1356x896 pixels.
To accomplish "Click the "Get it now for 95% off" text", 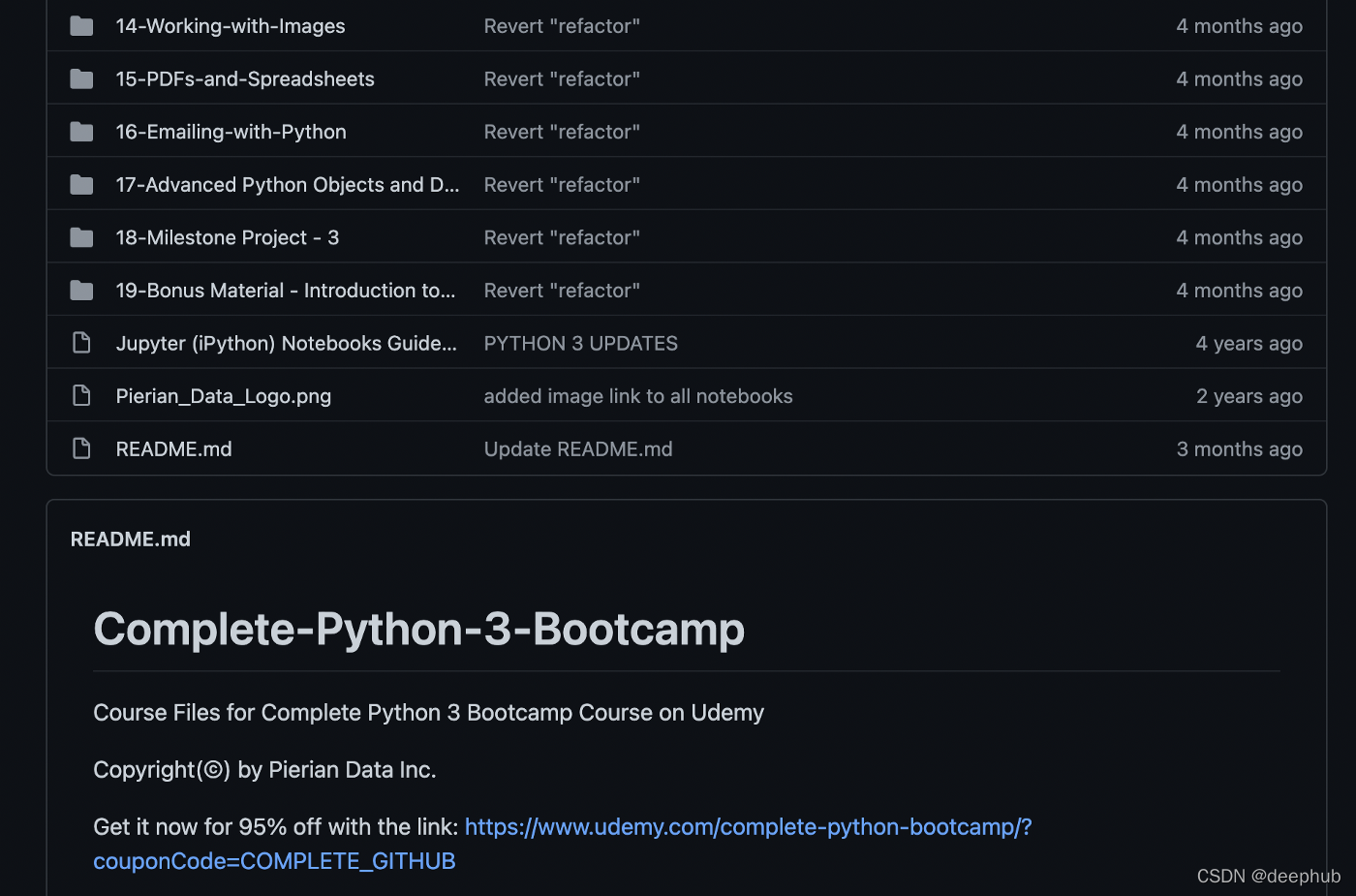I will pyautogui.click(x=276, y=827).
